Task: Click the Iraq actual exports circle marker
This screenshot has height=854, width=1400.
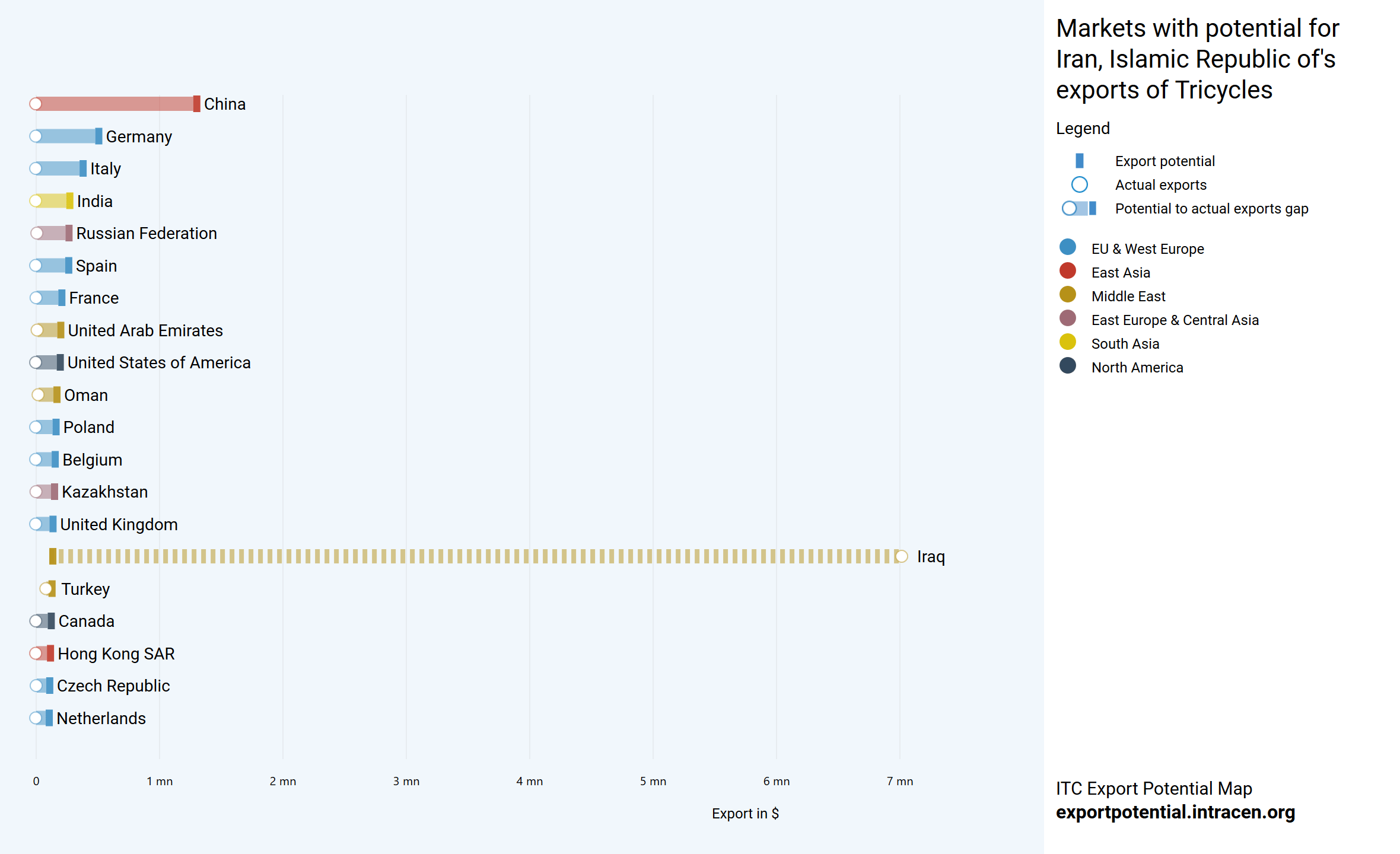Action: 901,556
